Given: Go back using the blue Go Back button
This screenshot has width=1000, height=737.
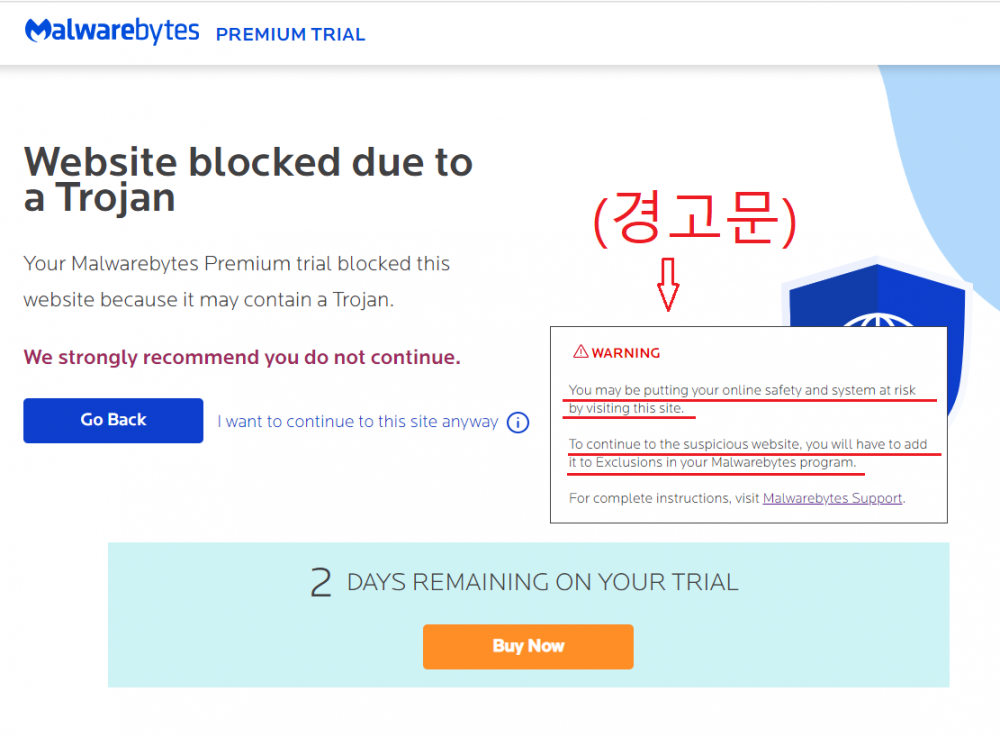Looking at the screenshot, I should point(114,421).
